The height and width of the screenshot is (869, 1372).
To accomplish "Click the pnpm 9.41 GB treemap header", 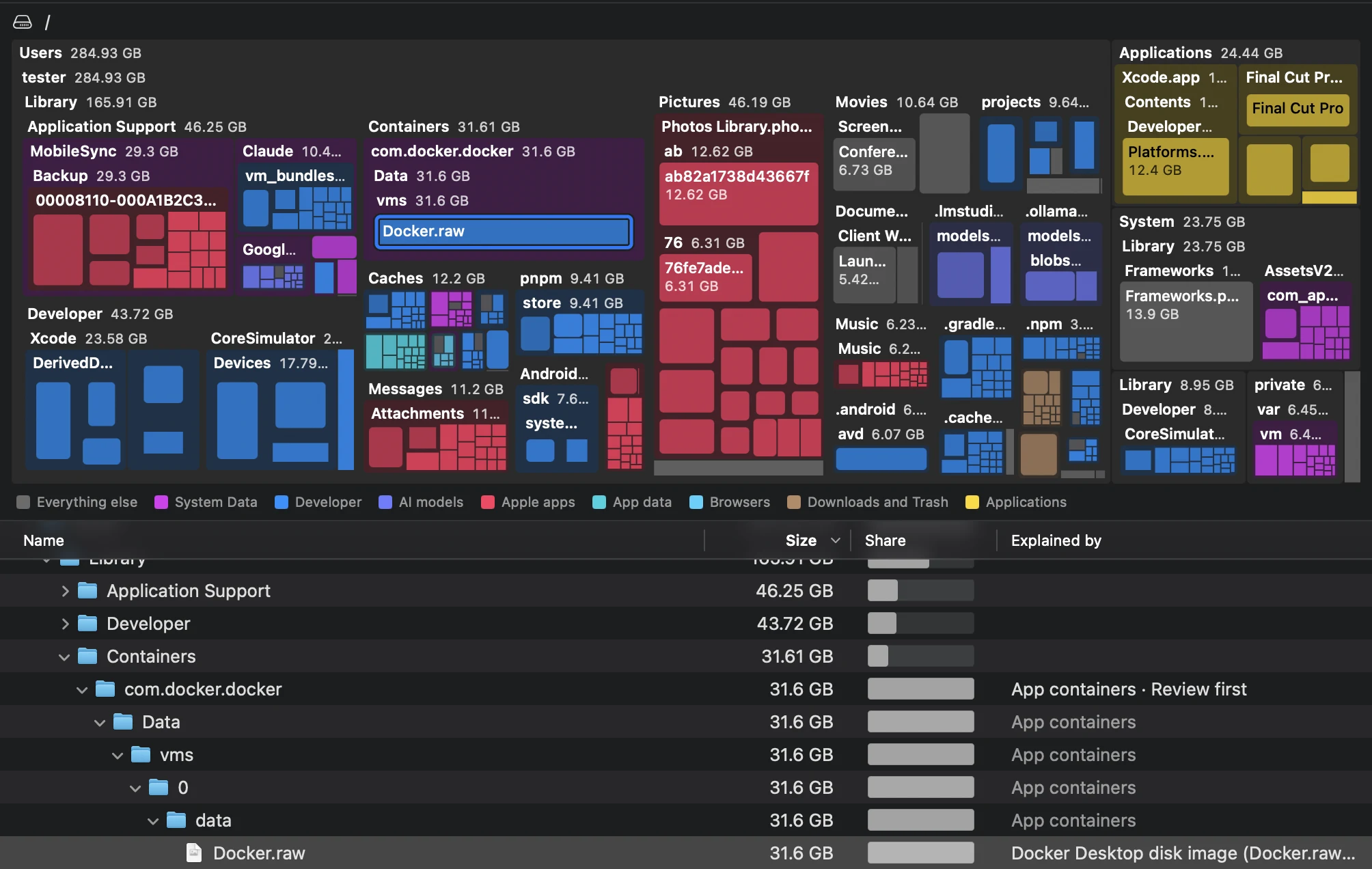I will [572, 278].
